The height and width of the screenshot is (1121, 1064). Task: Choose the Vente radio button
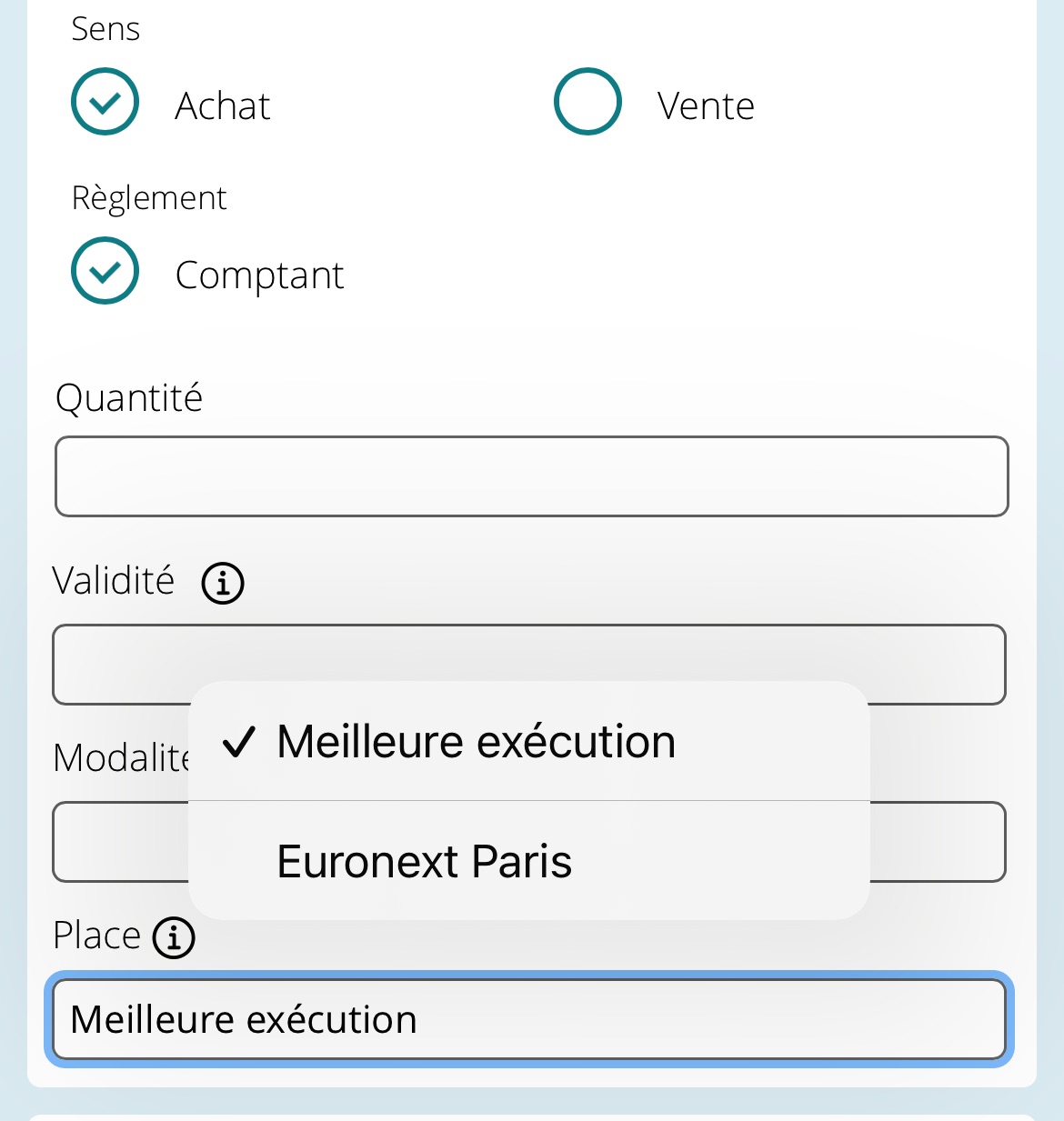coord(587,102)
